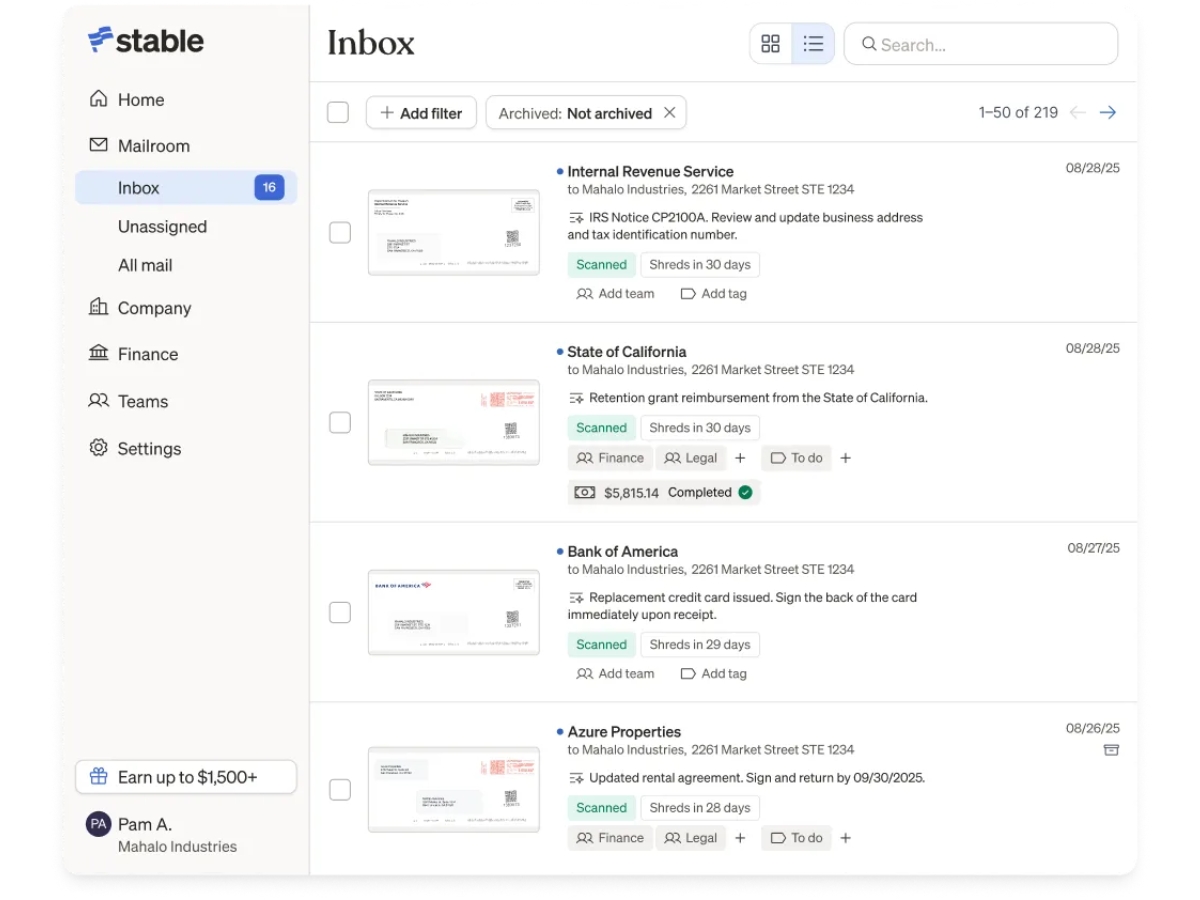
Task: Click the PA user avatar
Action: coord(98,825)
